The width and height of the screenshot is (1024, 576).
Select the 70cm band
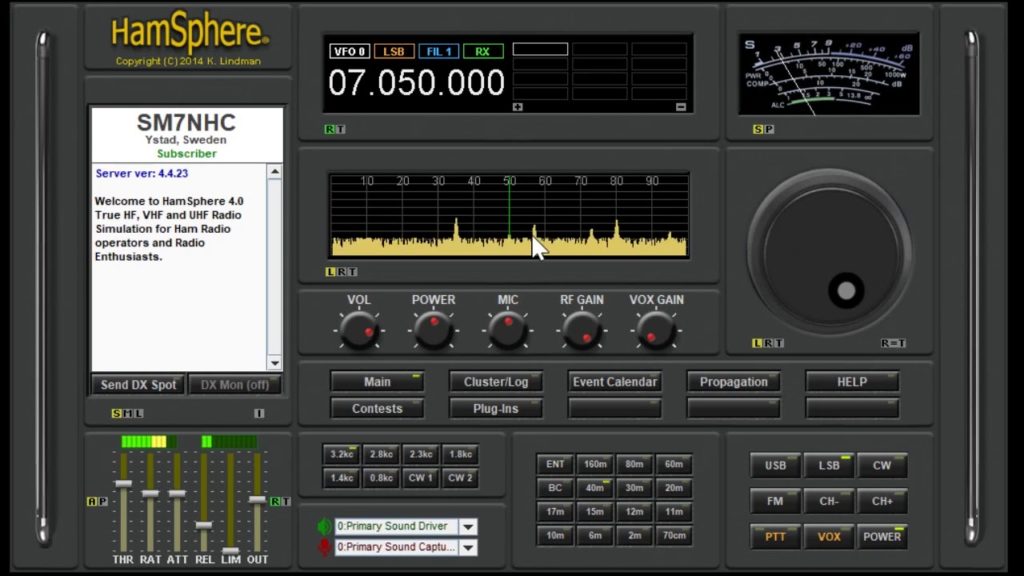pyautogui.click(x=674, y=536)
